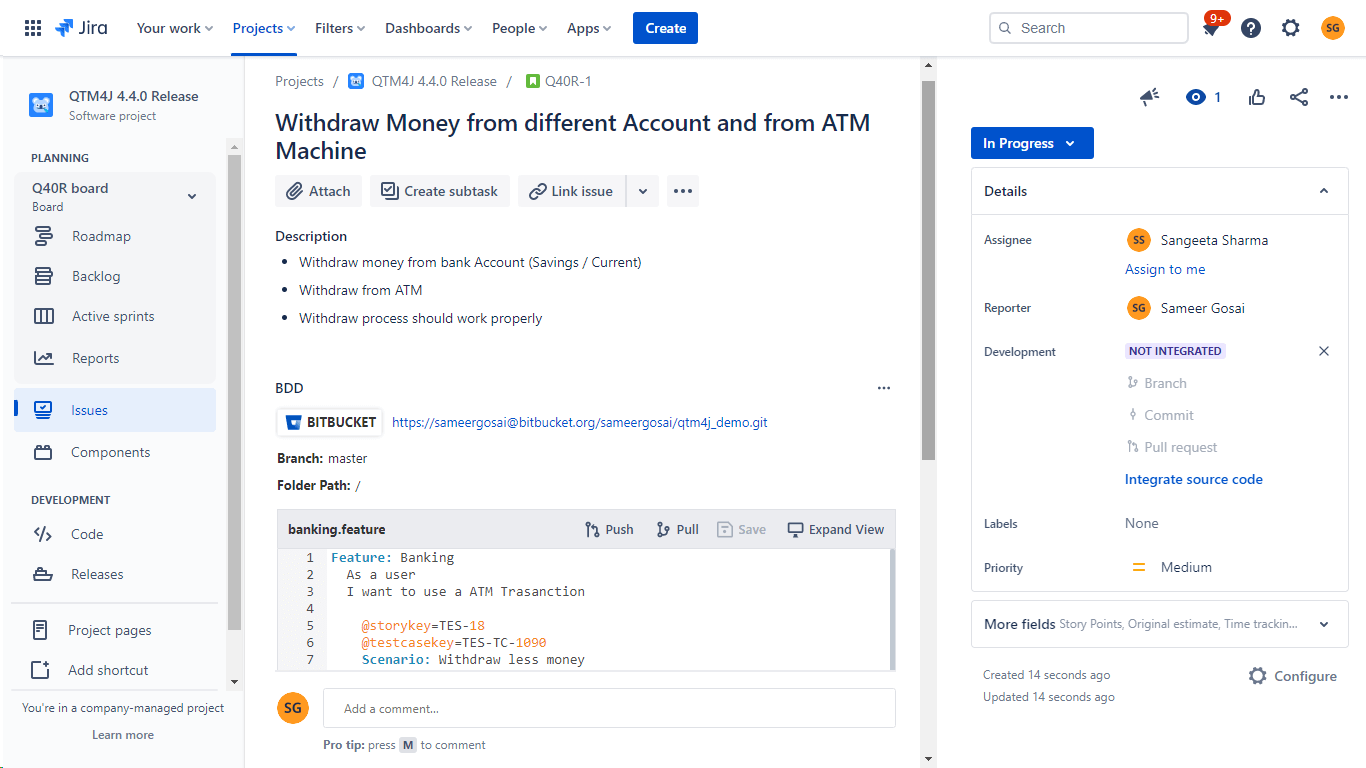Open the notifications bell
This screenshot has height=768, width=1366.
1211,28
